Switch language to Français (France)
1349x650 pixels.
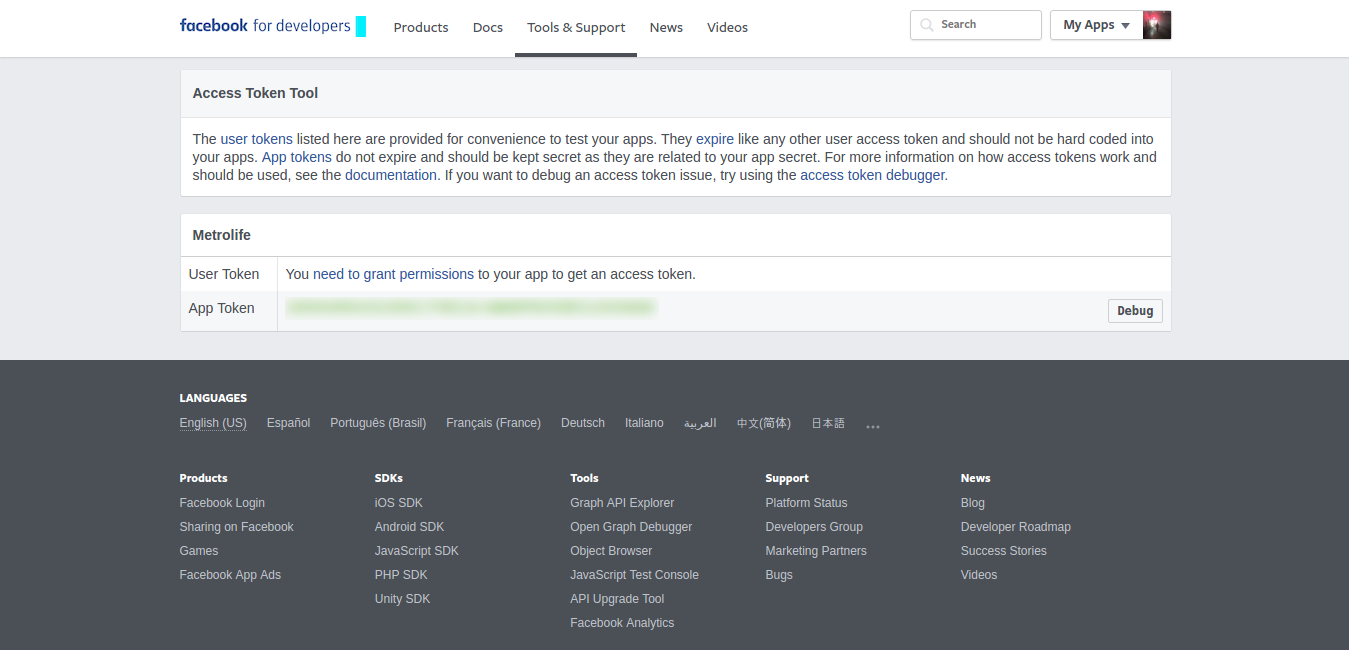pos(494,423)
